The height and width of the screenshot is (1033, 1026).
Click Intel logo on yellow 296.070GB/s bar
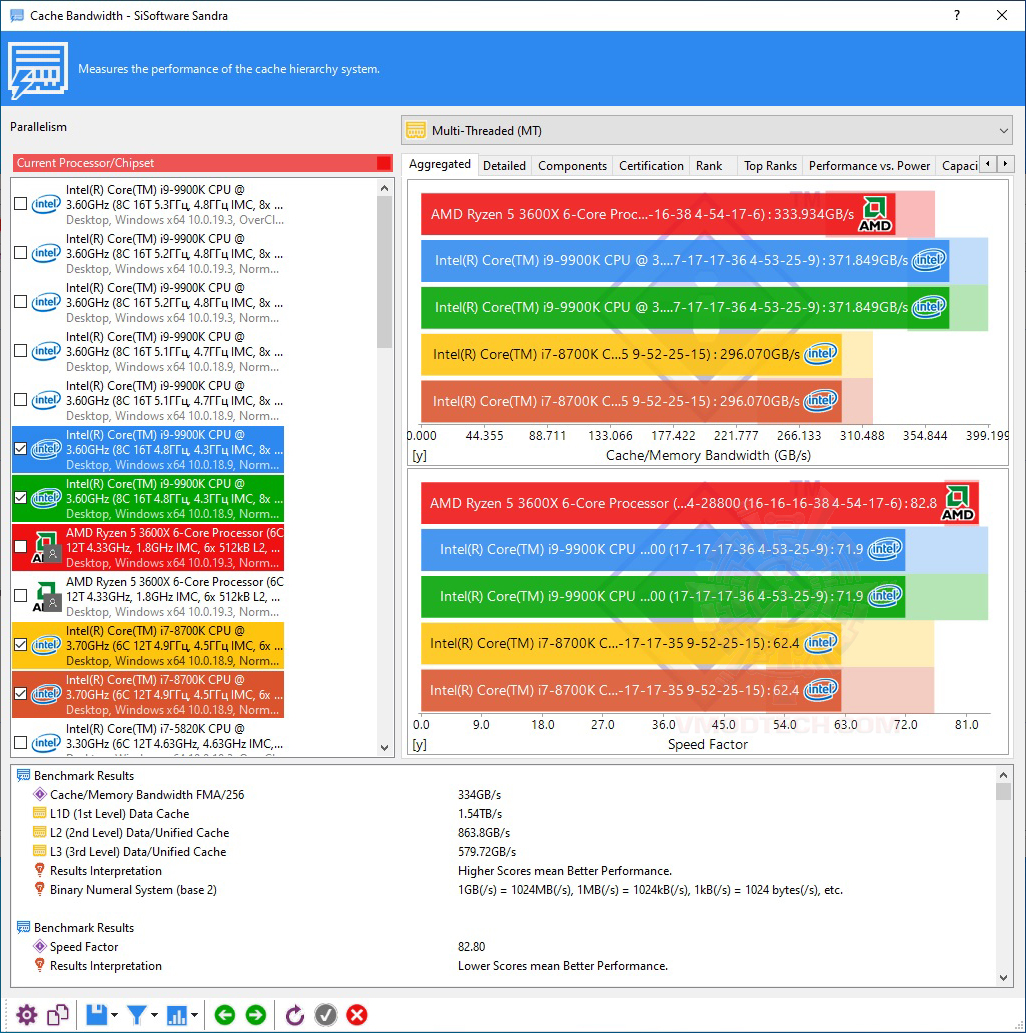point(820,354)
